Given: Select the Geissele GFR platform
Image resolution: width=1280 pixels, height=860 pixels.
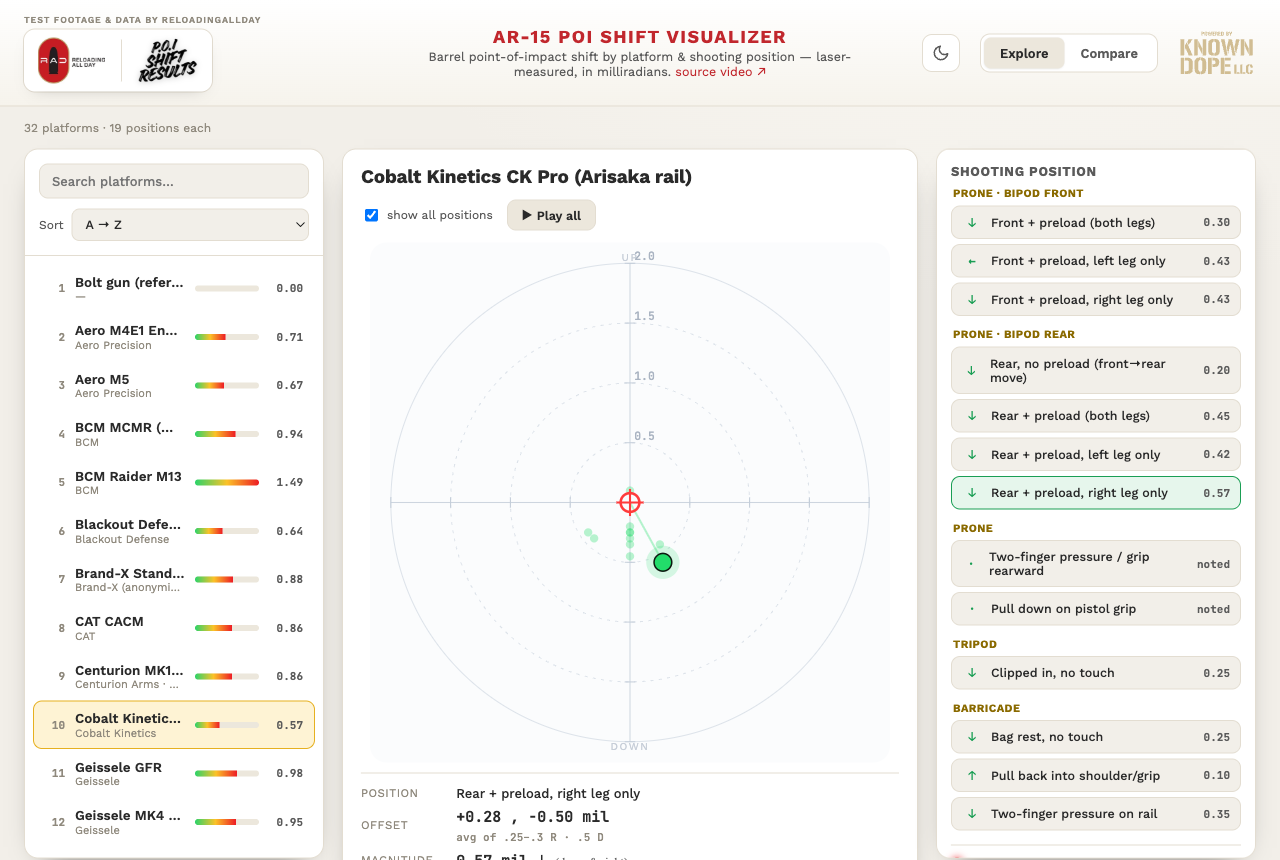Looking at the screenshot, I should point(174,773).
